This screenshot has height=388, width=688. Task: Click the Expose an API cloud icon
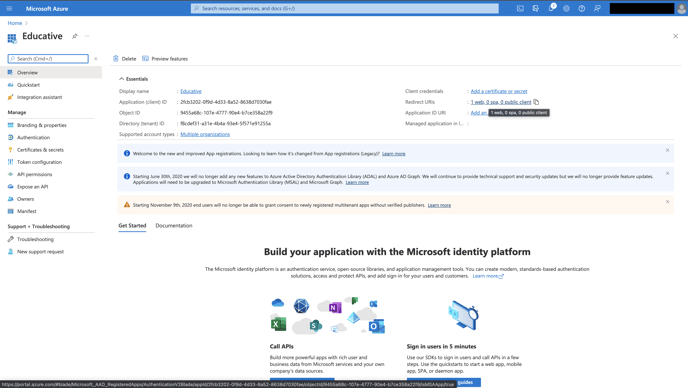click(x=11, y=187)
